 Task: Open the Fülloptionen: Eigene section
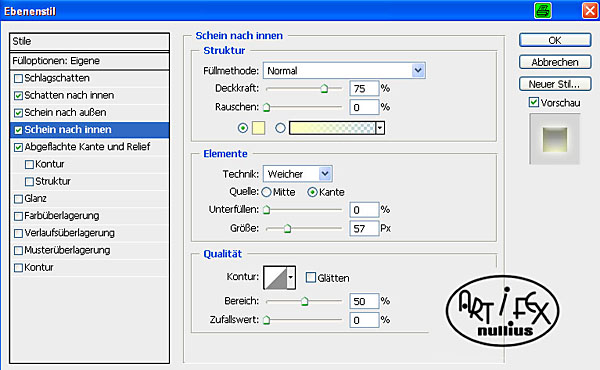89,61
